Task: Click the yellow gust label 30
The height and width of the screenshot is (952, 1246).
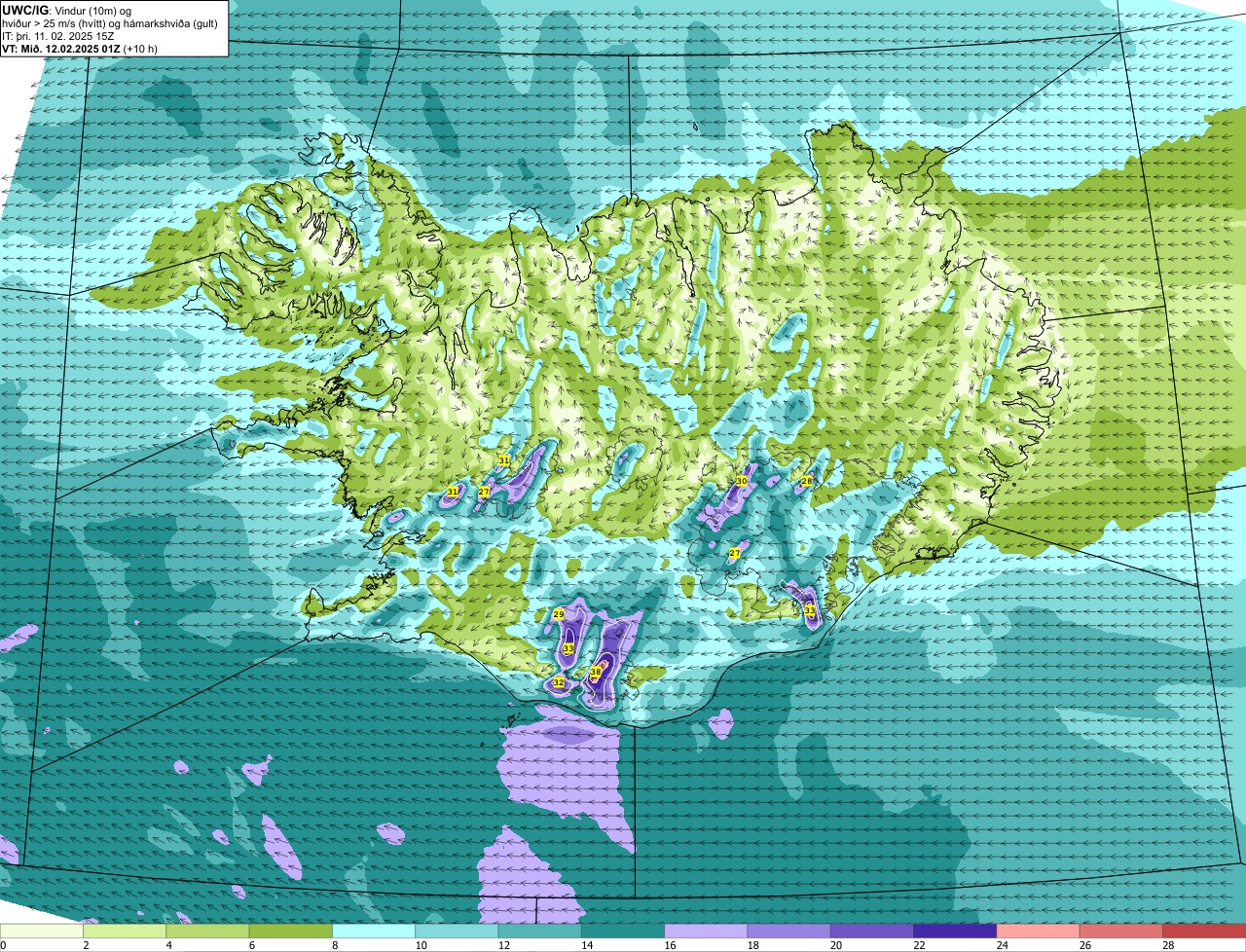Action: click(x=742, y=481)
